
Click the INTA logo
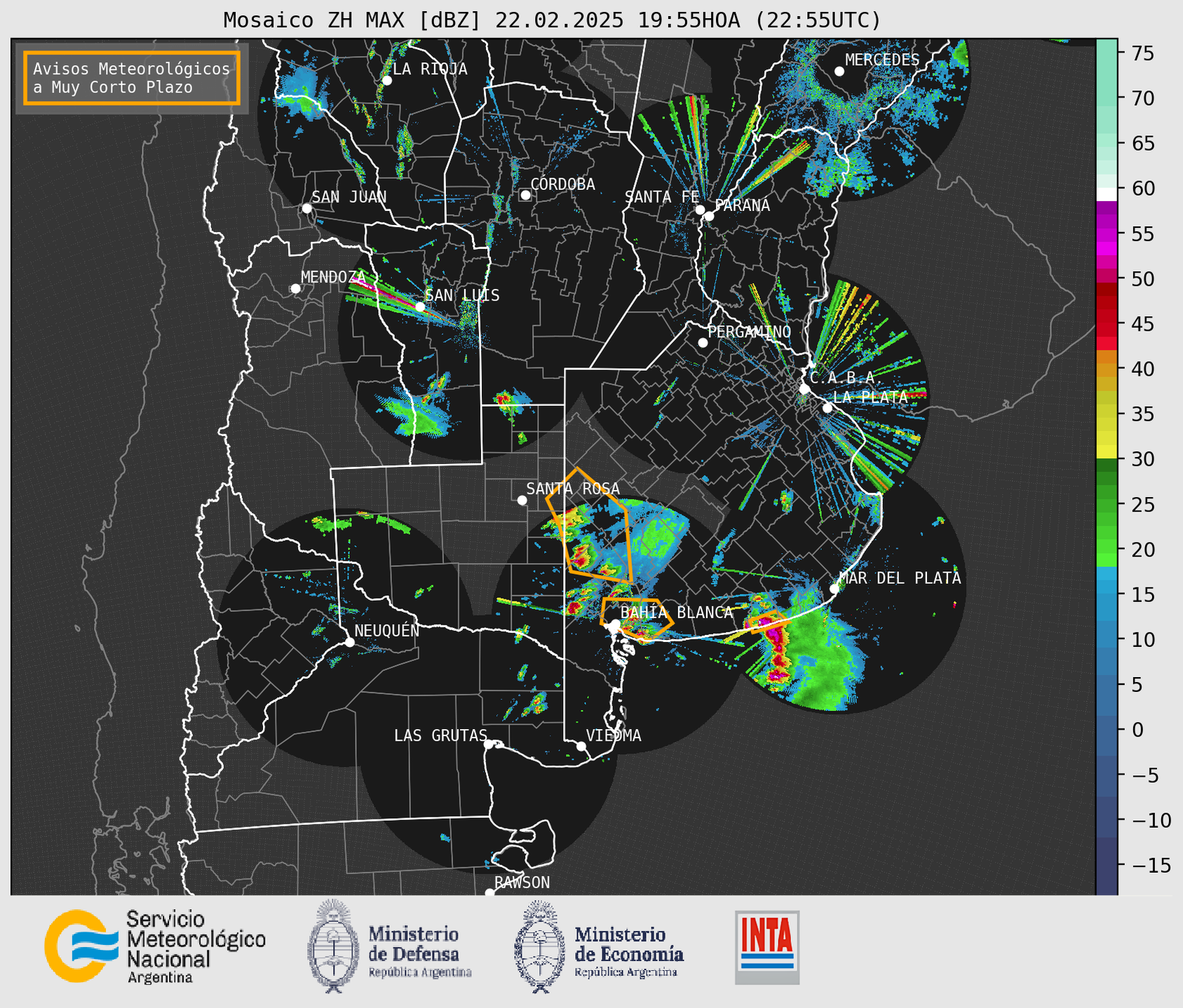(767, 947)
